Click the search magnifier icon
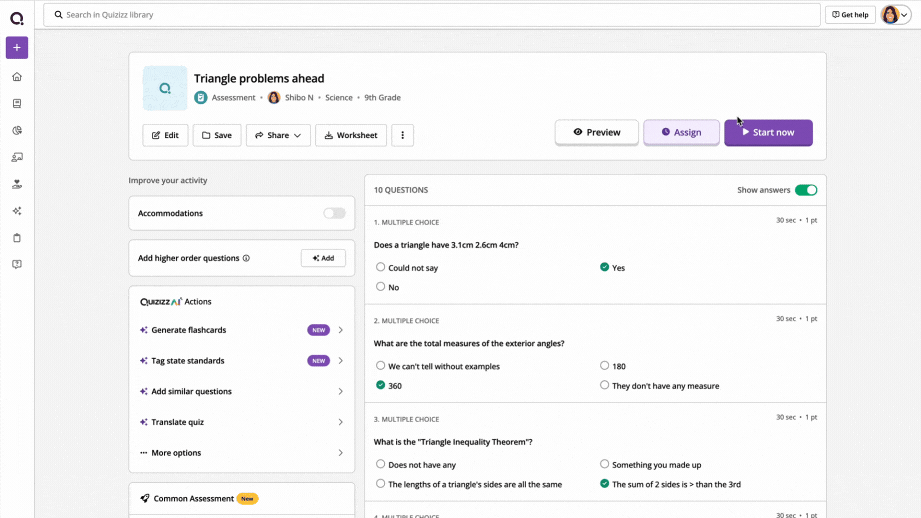 58,15
